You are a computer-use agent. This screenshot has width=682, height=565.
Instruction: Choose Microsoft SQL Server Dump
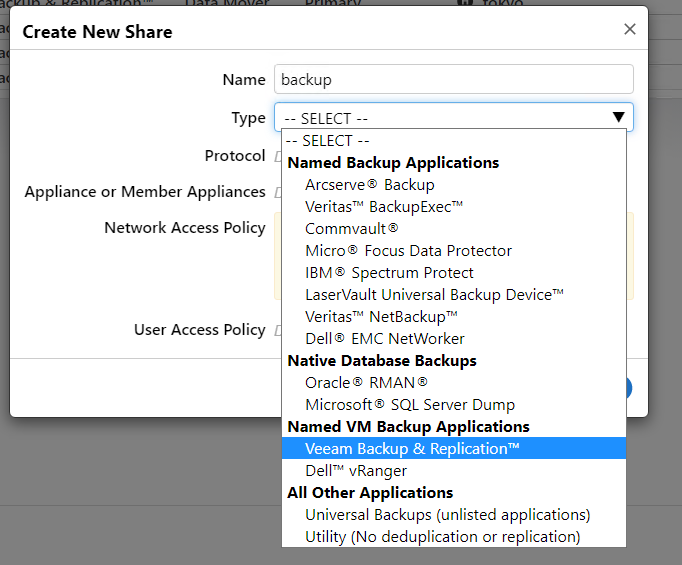(454, 405)
